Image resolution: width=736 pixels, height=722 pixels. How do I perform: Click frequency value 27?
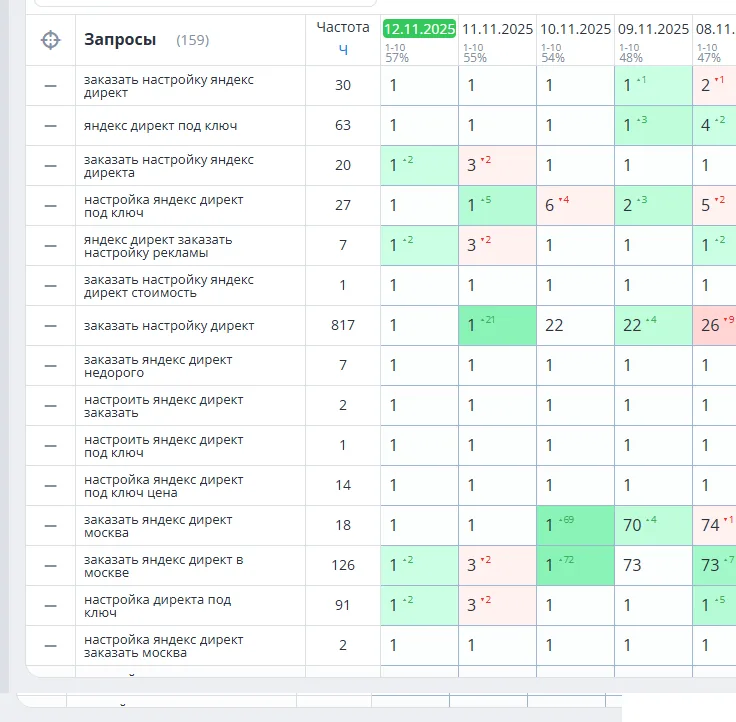(x=343, y=205)
